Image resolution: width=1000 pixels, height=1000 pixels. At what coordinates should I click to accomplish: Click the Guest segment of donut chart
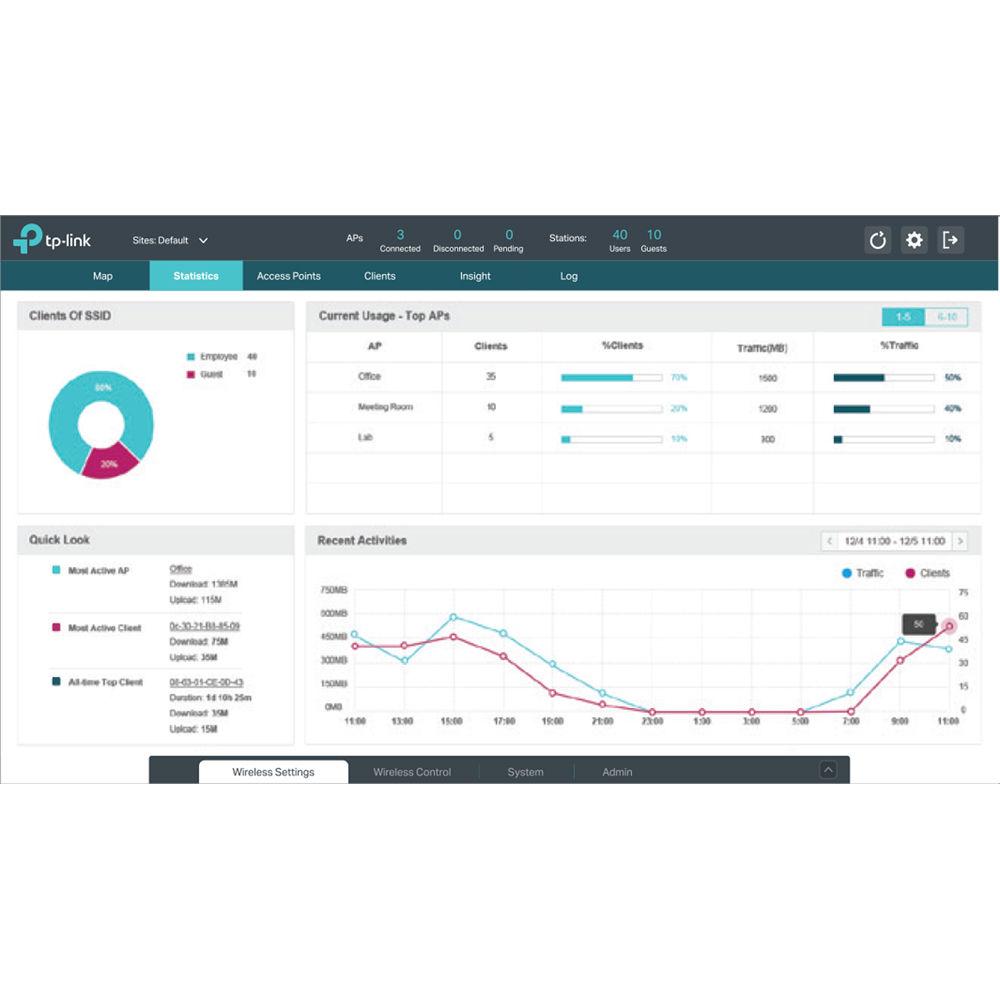[108, 461]
